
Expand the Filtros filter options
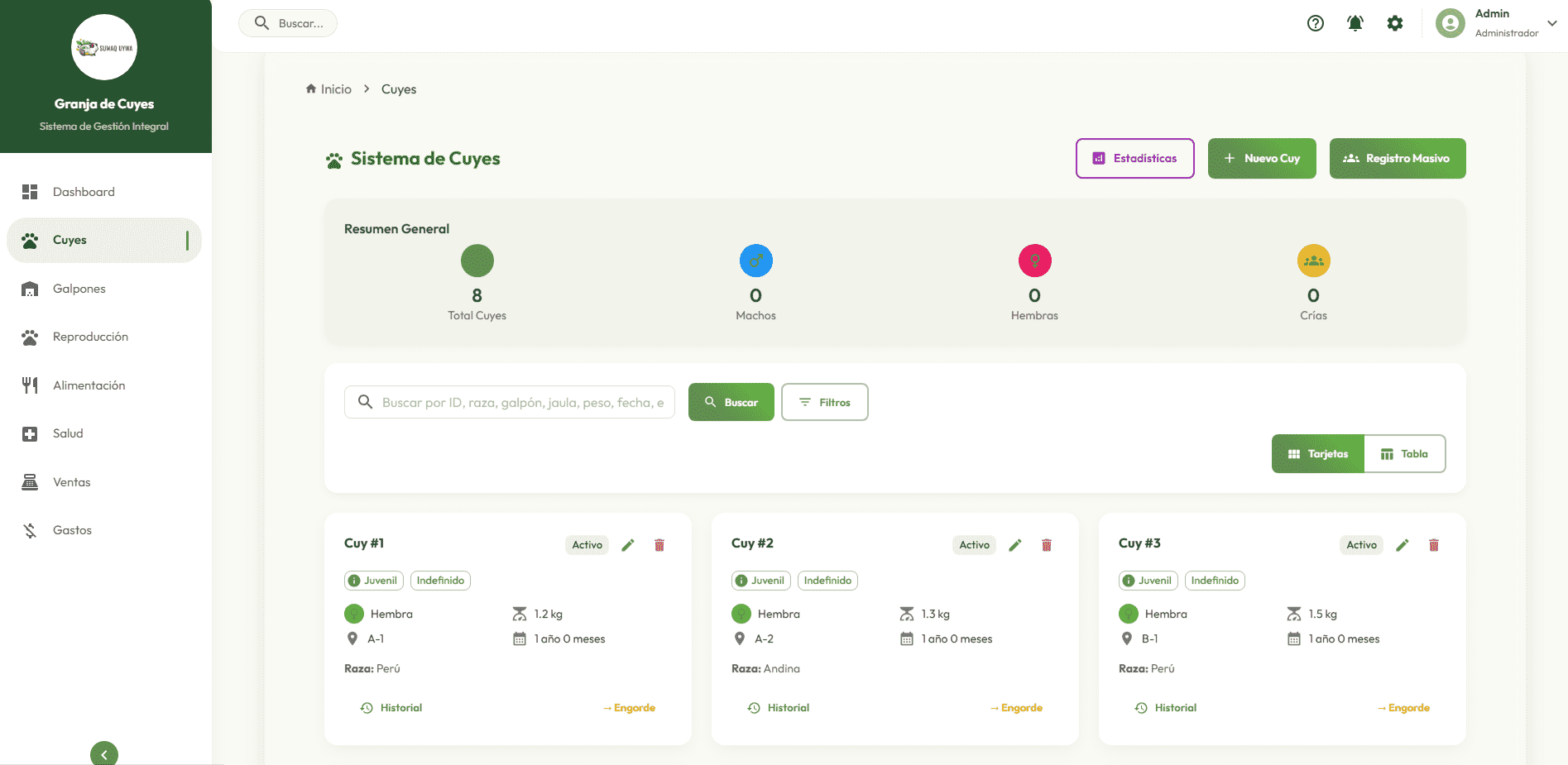click(x=824, y=403)
